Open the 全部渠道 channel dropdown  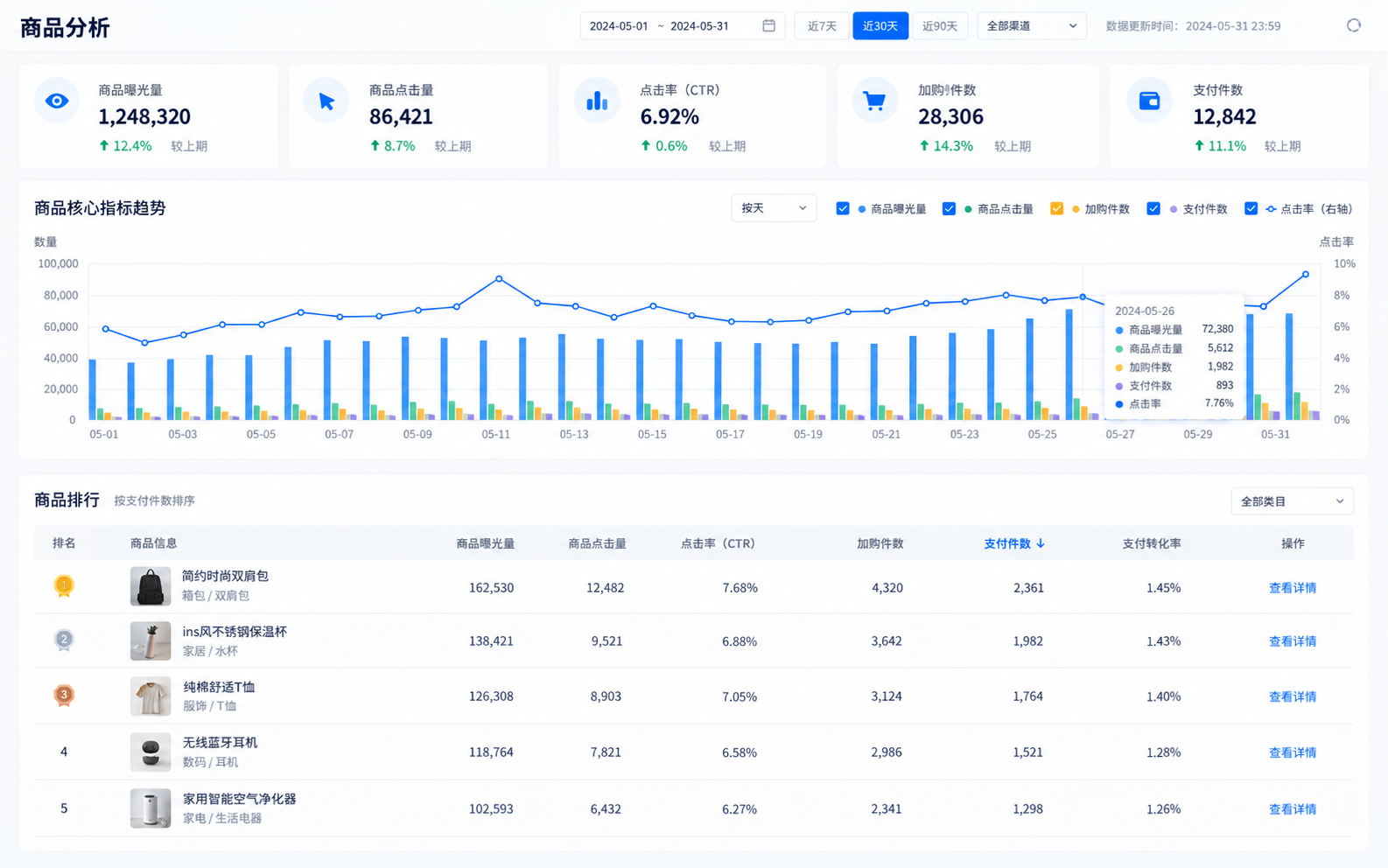(x=1032, y=25)
